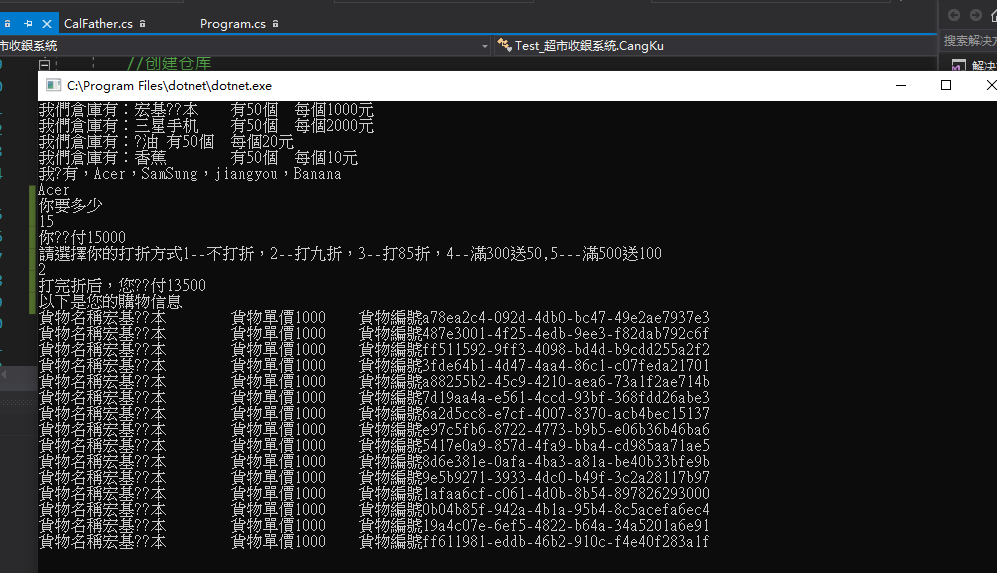Click the Solution Explorer back arrow
Image resolution: width=997 pixels, height=573 pixels.
tap(954, 15)
